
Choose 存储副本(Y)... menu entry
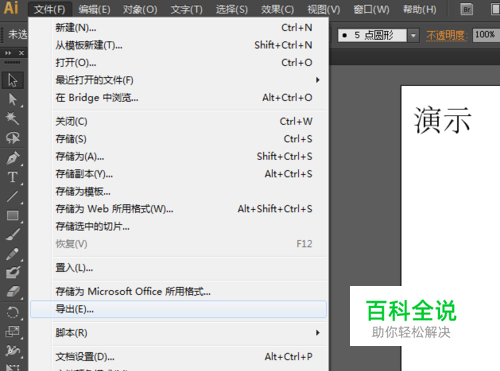coord(178,174)
